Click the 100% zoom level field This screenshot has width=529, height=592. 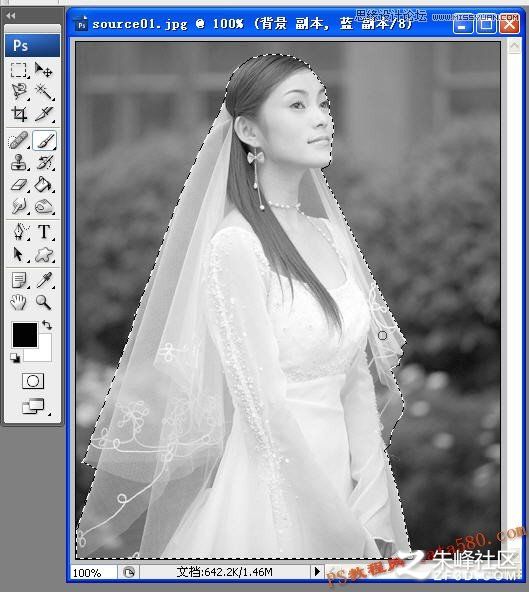[x=93, y=572]
